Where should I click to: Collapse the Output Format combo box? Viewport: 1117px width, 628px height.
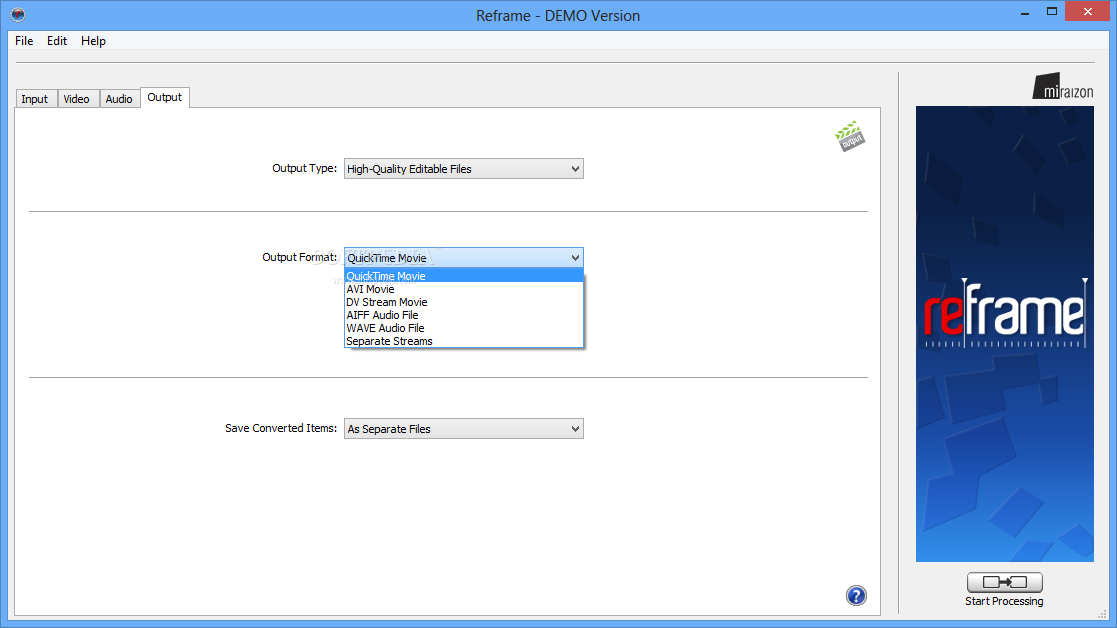(464, 258)
